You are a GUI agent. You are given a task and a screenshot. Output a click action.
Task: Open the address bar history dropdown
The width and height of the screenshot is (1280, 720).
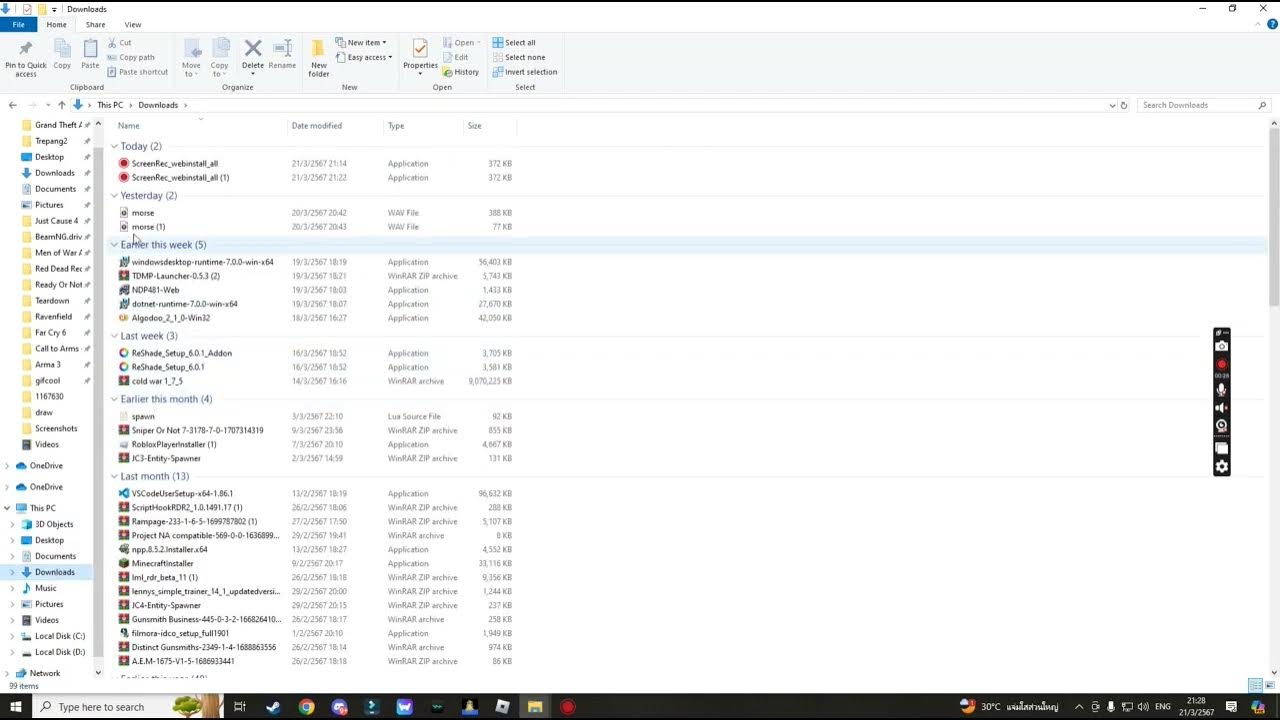(1112, 105)
